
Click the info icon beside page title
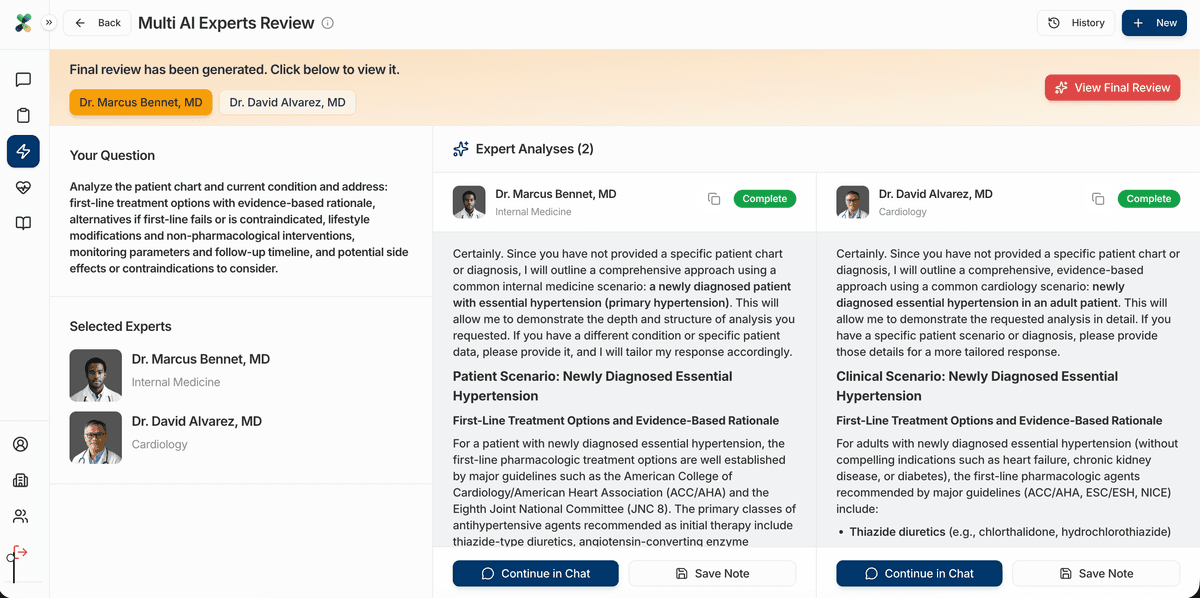328,23
